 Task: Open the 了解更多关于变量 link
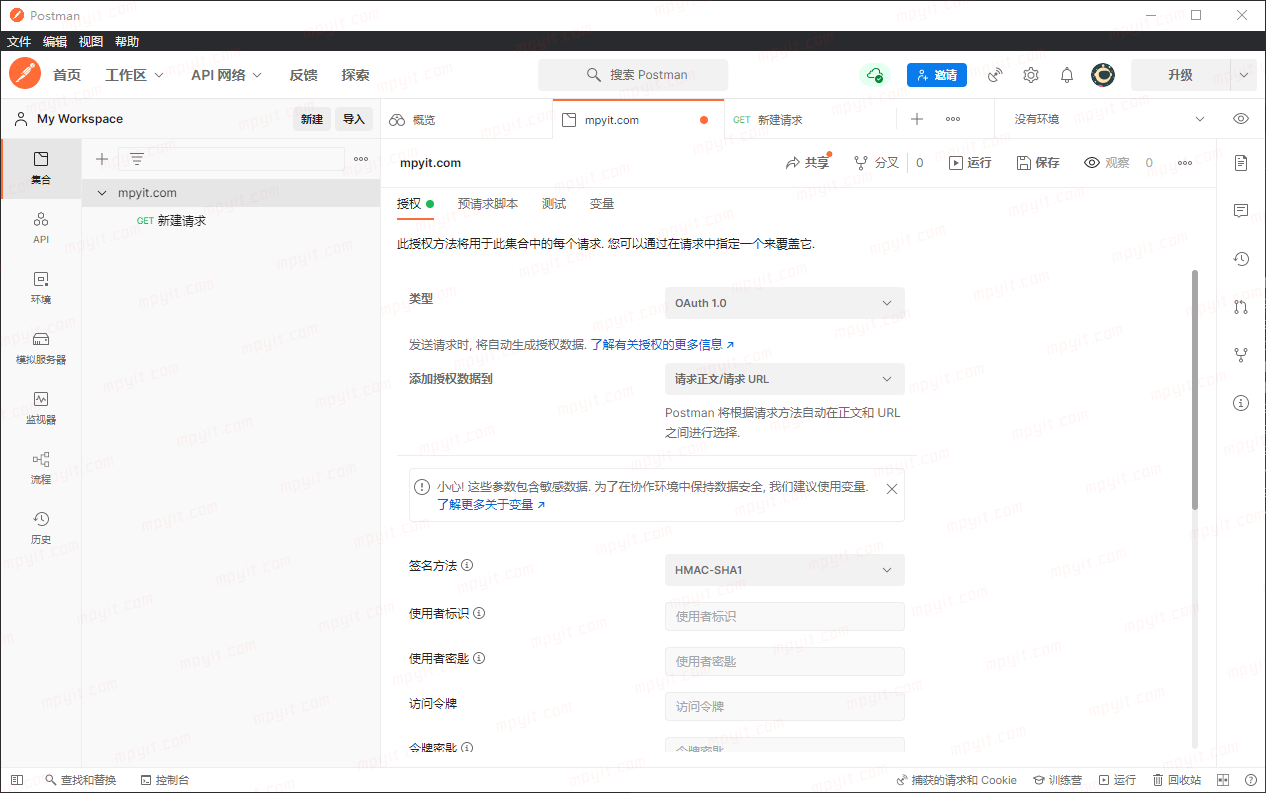point(491,505)
